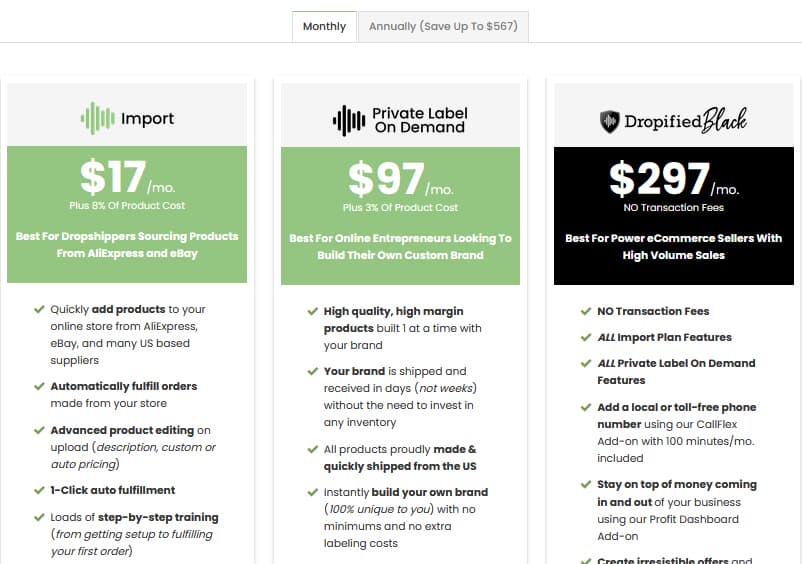Click the checkmark beside 1-Click auto fulfillment
The image size is (802, 564).
coord(39,490)
